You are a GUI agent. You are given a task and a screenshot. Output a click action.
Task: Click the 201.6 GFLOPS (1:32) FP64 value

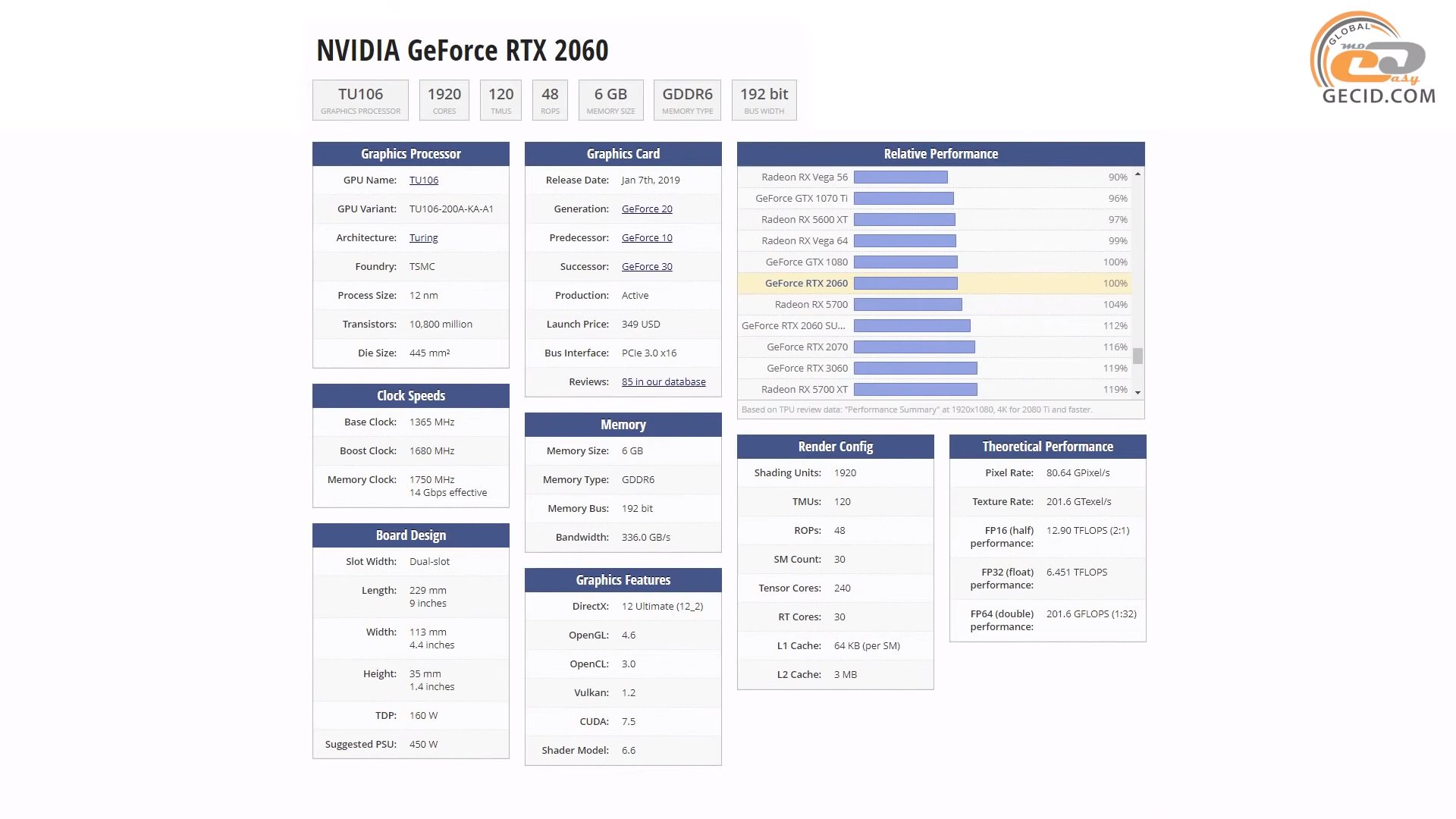1091,613
